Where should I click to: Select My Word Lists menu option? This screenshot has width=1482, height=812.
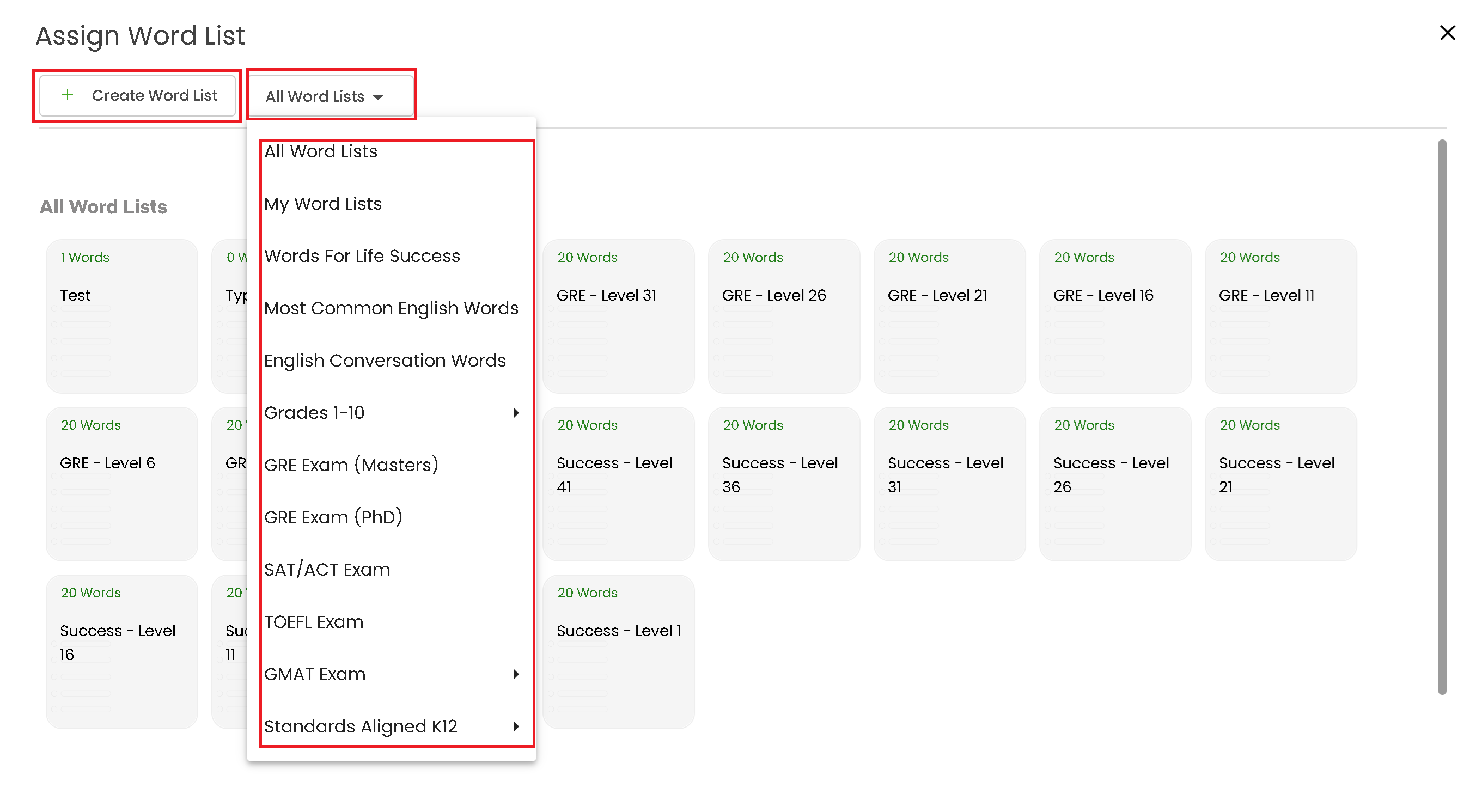[x=323, y=204]
